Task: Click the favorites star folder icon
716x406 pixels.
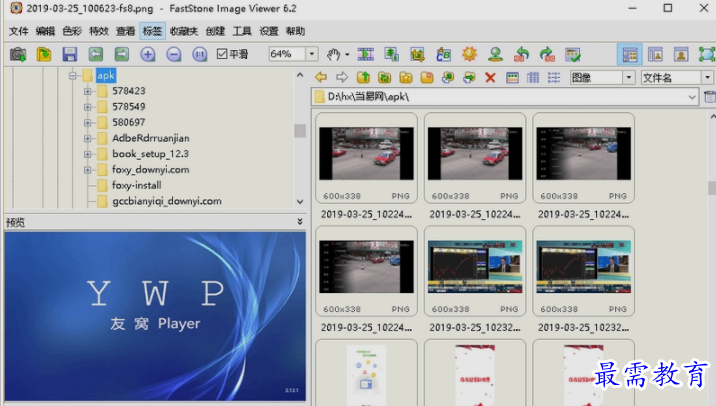Action: (406, 77)
